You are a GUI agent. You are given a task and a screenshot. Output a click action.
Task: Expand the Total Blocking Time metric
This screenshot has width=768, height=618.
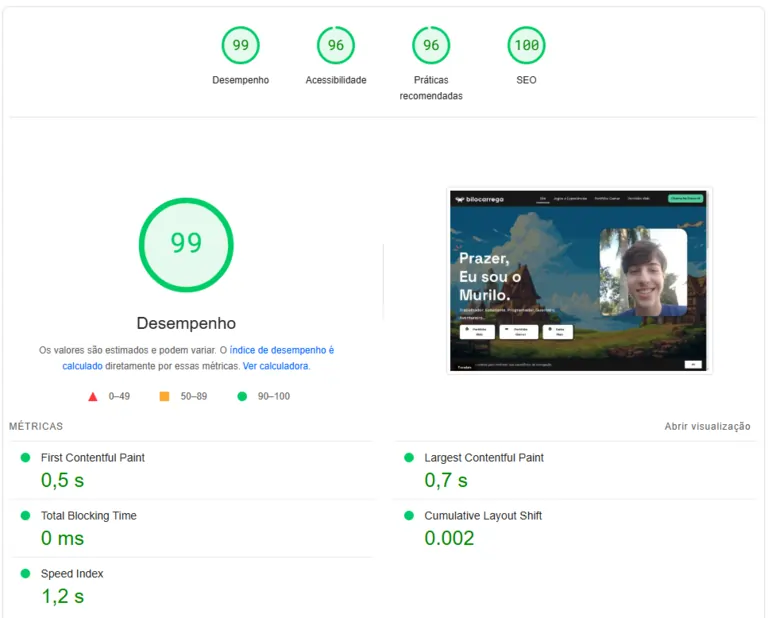(x=88, y=516)
